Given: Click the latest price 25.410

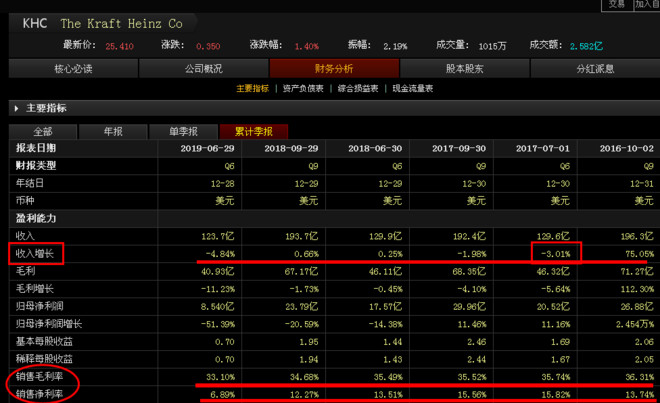Looking at the screenshot, I should click(120, 46).
